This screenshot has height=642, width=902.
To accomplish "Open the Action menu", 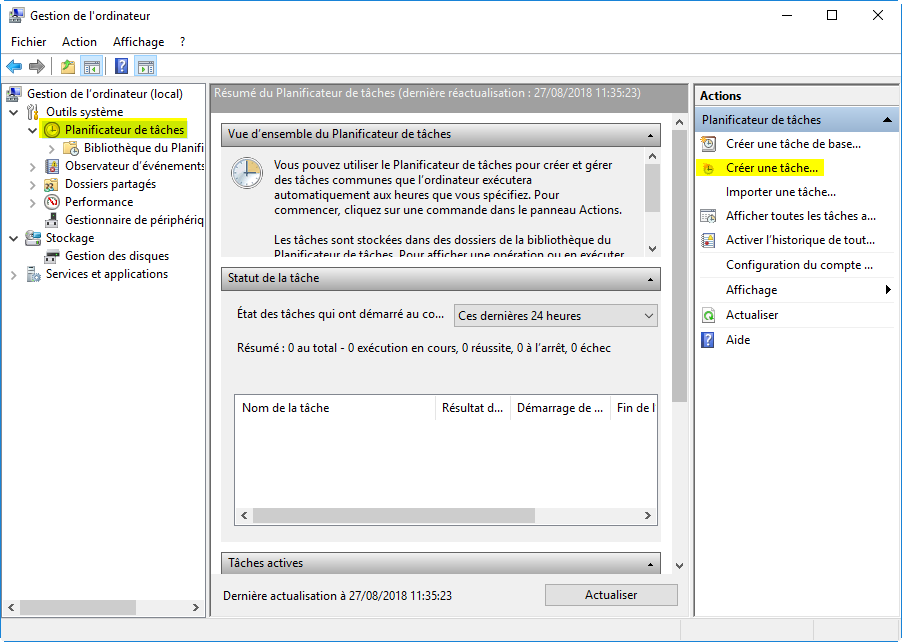I will pos(79,41).
